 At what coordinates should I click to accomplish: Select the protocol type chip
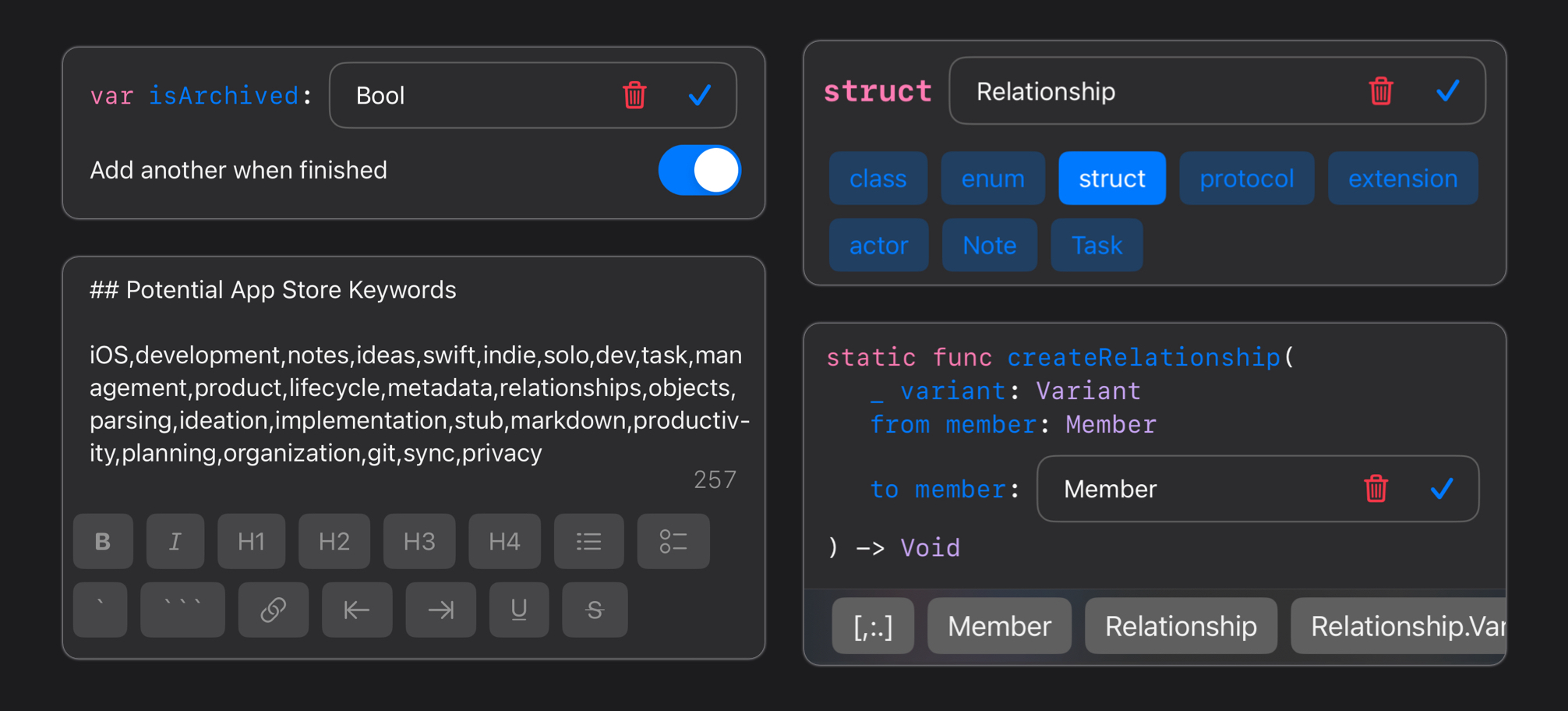click(1246, 178)
